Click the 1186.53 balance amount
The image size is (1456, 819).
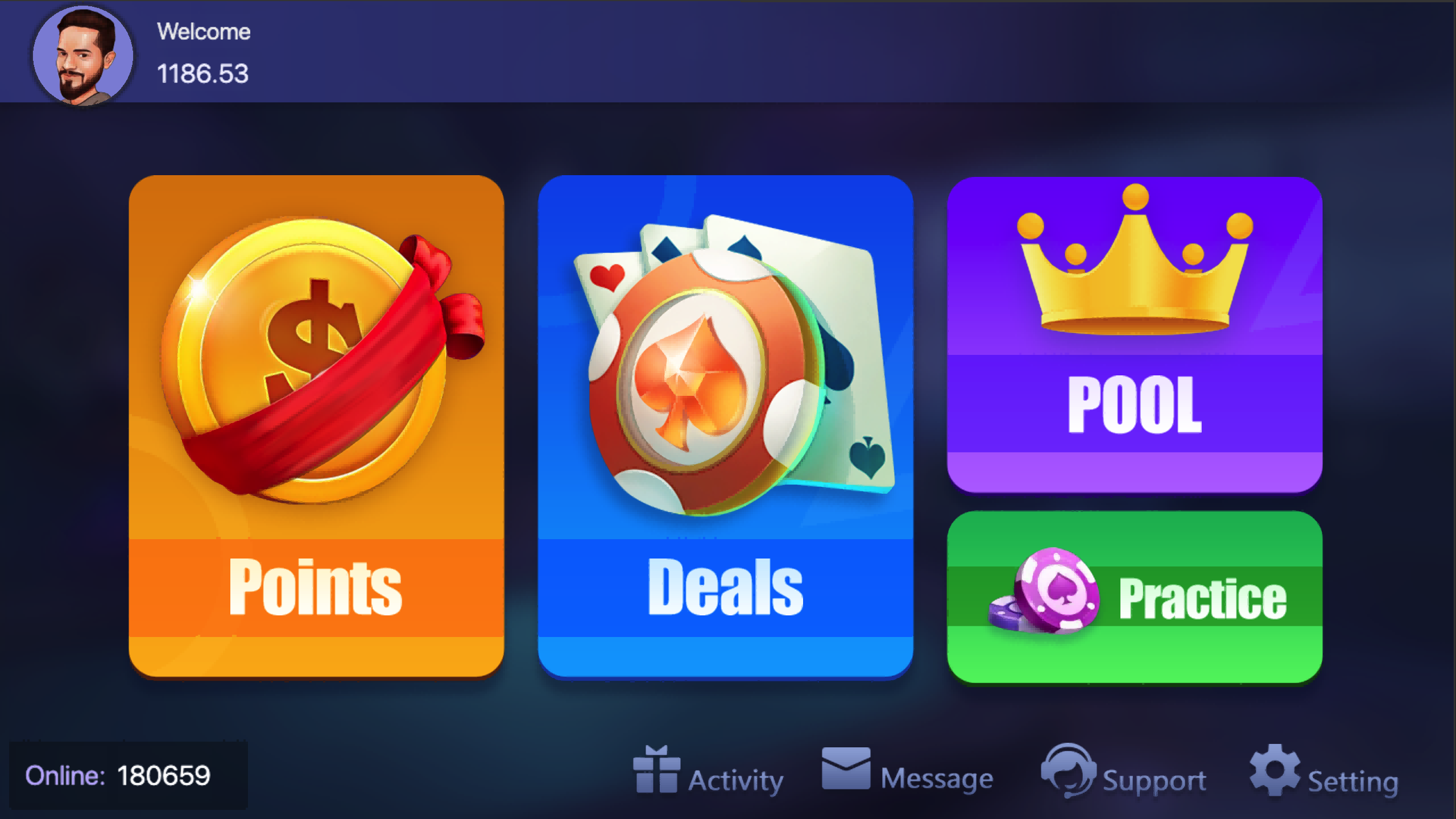pyautogui.click(x=202, y=74)
